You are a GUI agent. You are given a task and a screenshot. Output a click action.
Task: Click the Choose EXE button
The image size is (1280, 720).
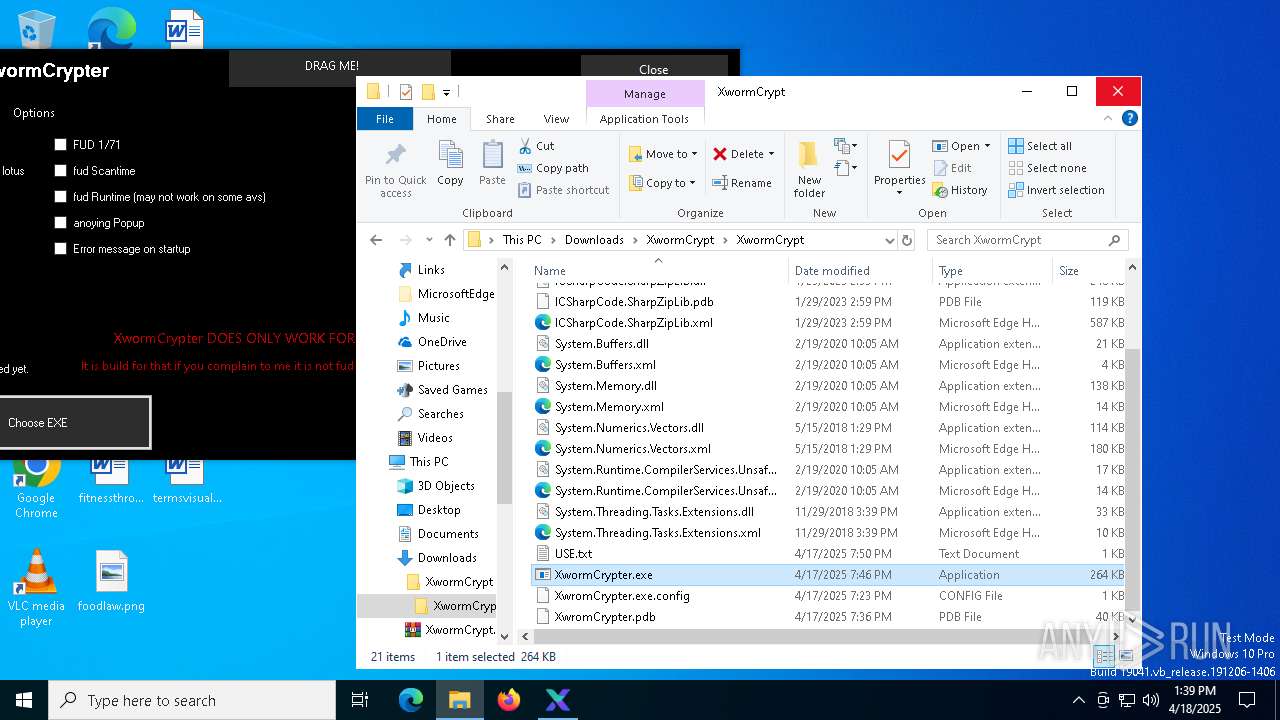[75, 423]
